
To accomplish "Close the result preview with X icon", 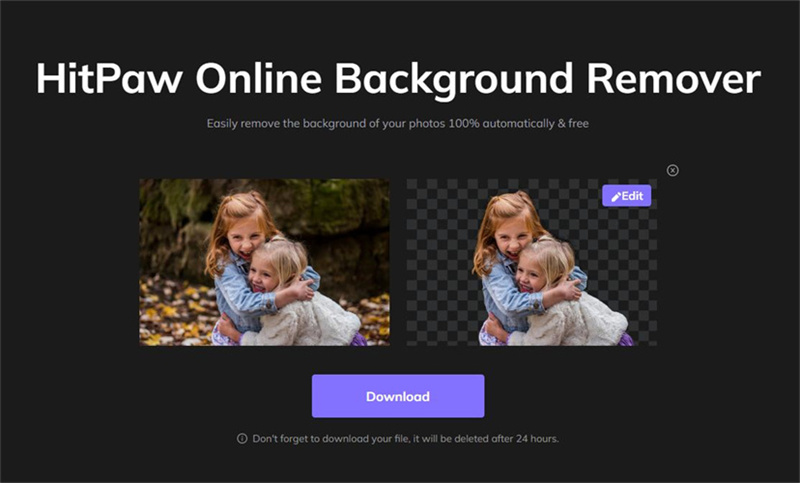I will [672, 170].
